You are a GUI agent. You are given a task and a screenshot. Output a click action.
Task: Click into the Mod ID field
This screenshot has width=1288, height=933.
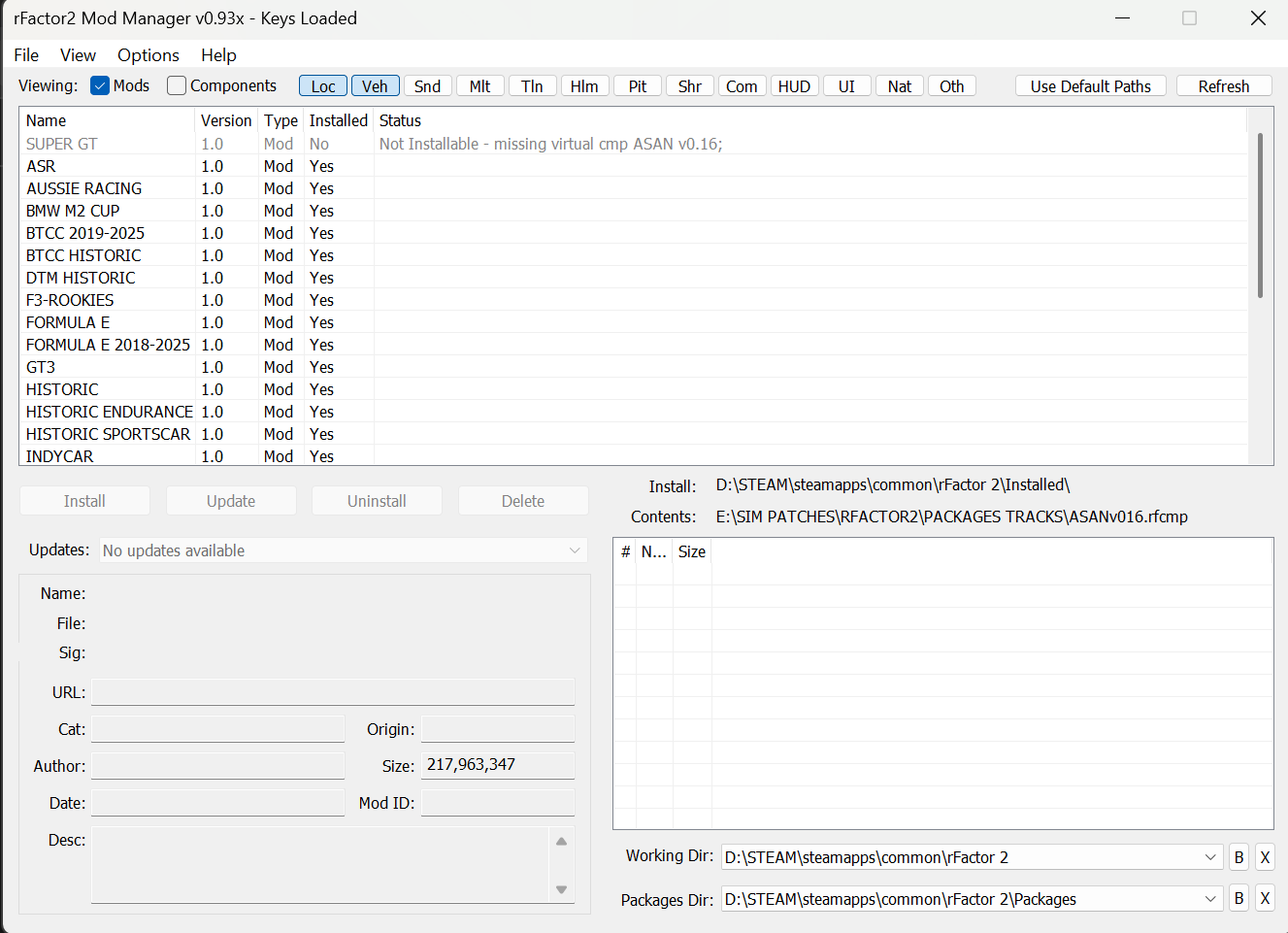pos(498,803)
